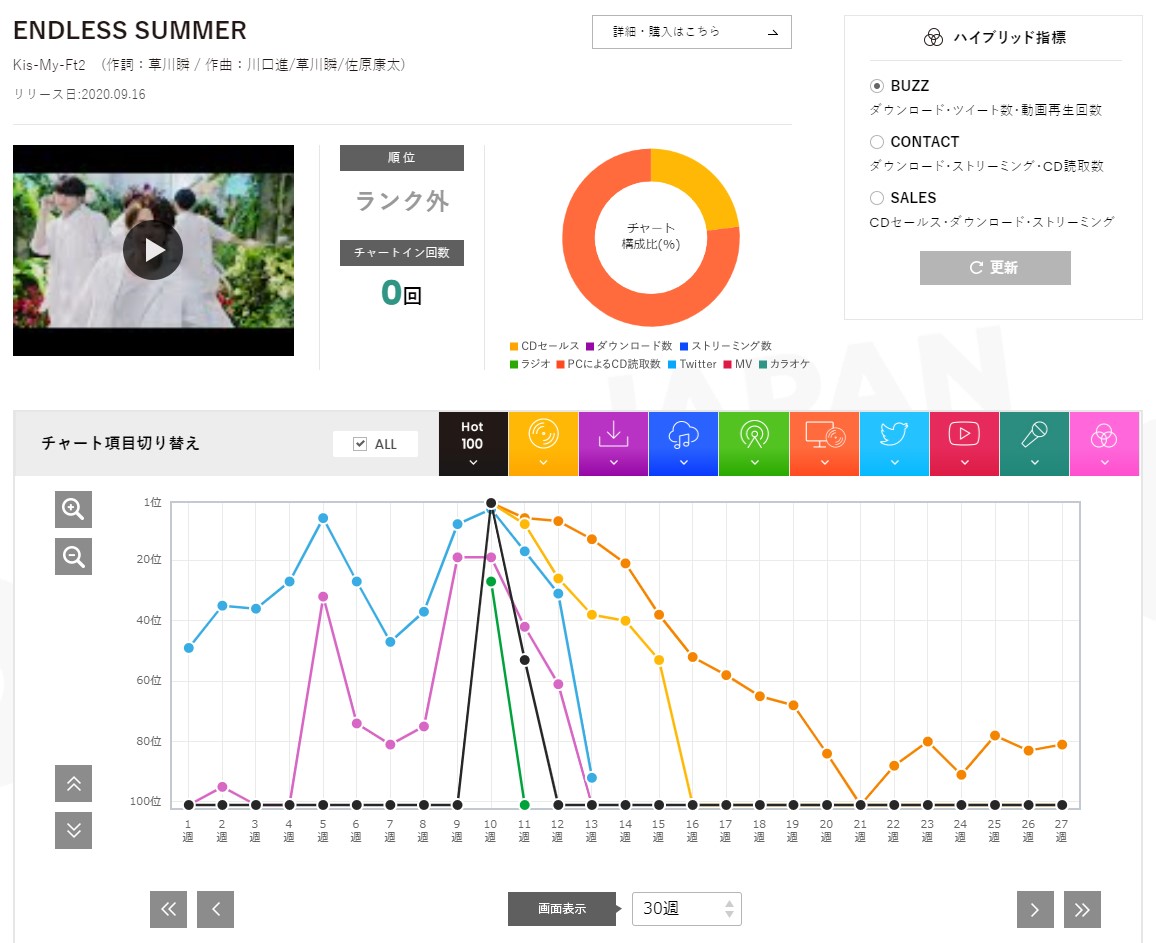The width and height of the screenshot is (1156, 943).
Task: Toggle the streaming cloud chart tab
Action: pos(683,444)
